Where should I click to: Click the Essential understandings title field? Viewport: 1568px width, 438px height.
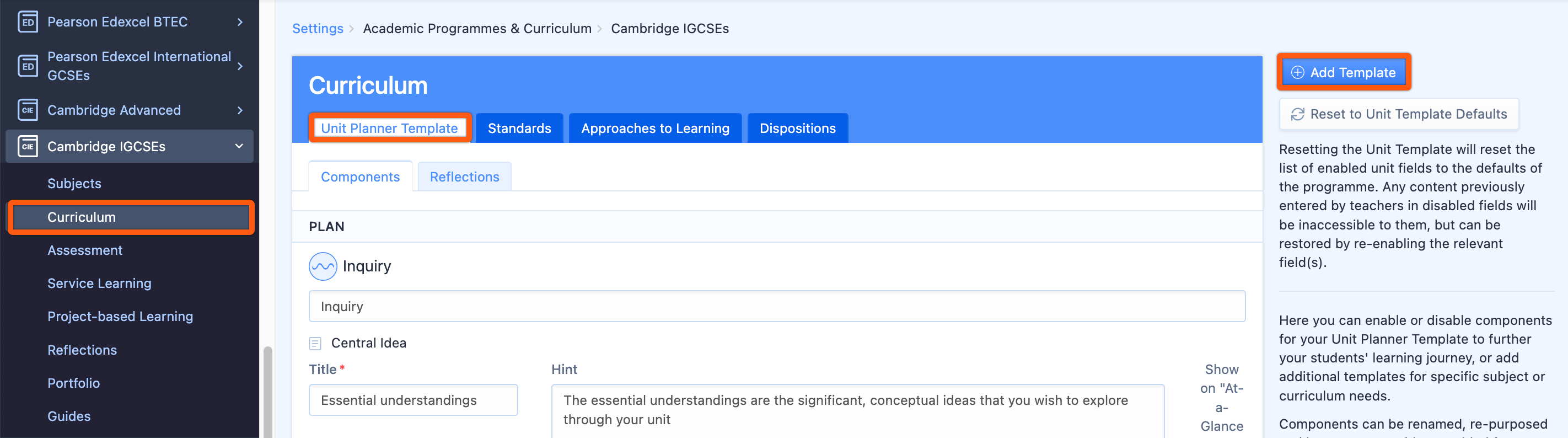(x=413, y=400)
